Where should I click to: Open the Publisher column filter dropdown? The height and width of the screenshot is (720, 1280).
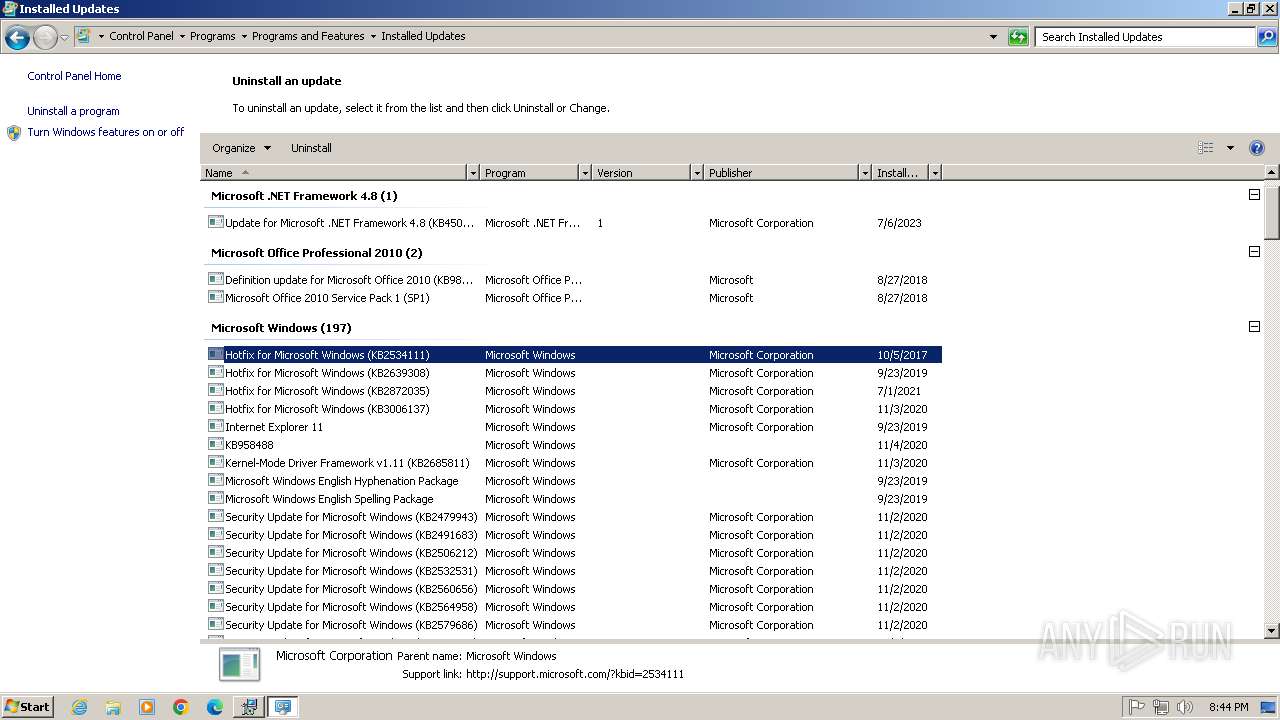(865, 173)
